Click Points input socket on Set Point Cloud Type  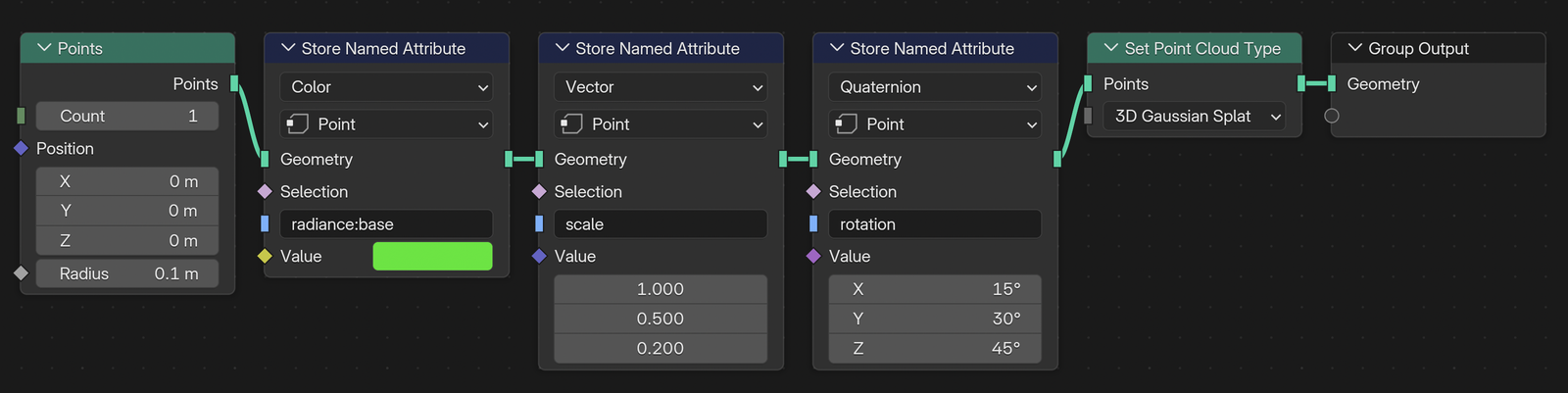coord(1088,84)
